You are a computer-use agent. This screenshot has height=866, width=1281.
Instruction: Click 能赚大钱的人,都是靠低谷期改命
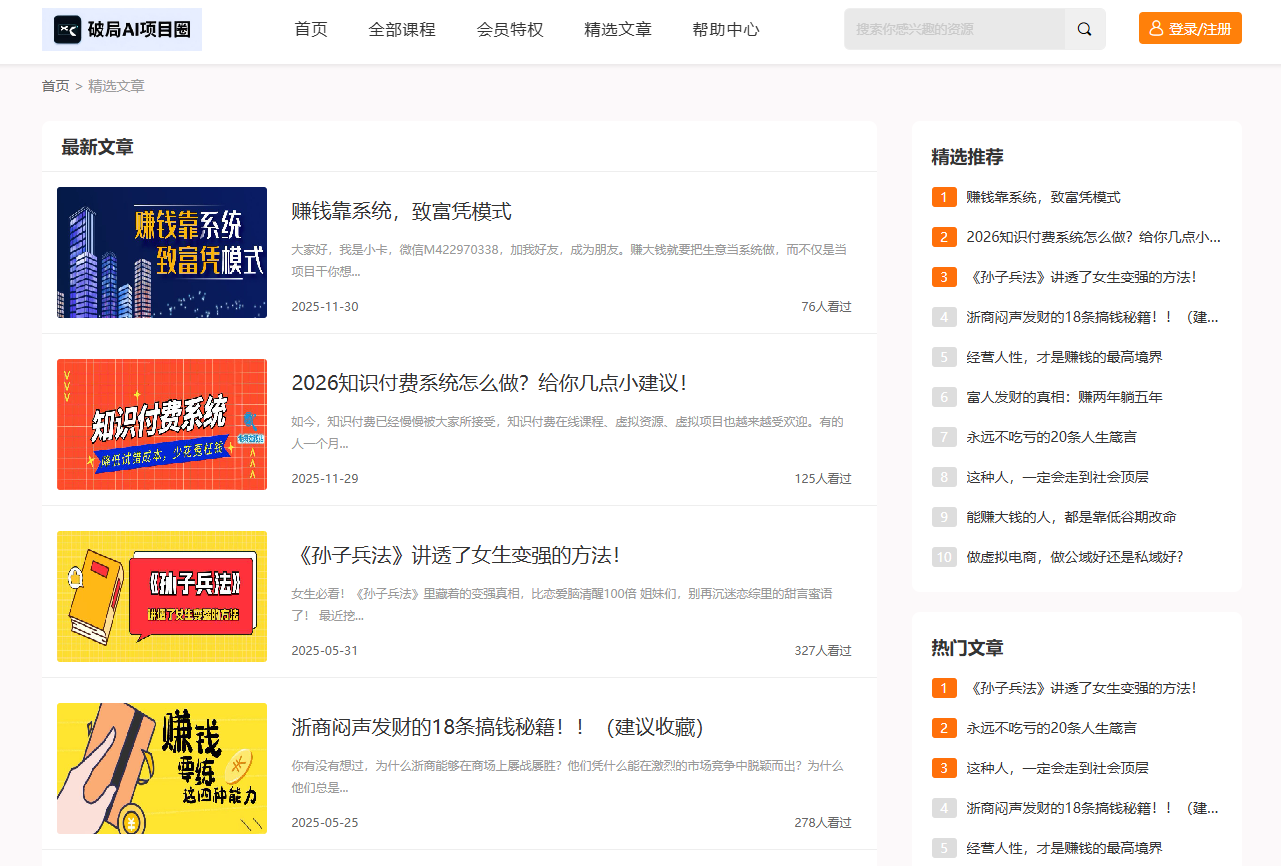[1071, 517]
